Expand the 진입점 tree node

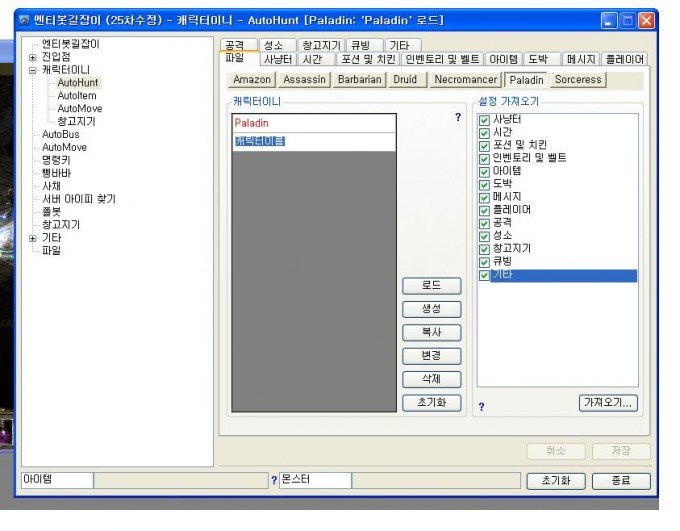[x=32, y=57]
